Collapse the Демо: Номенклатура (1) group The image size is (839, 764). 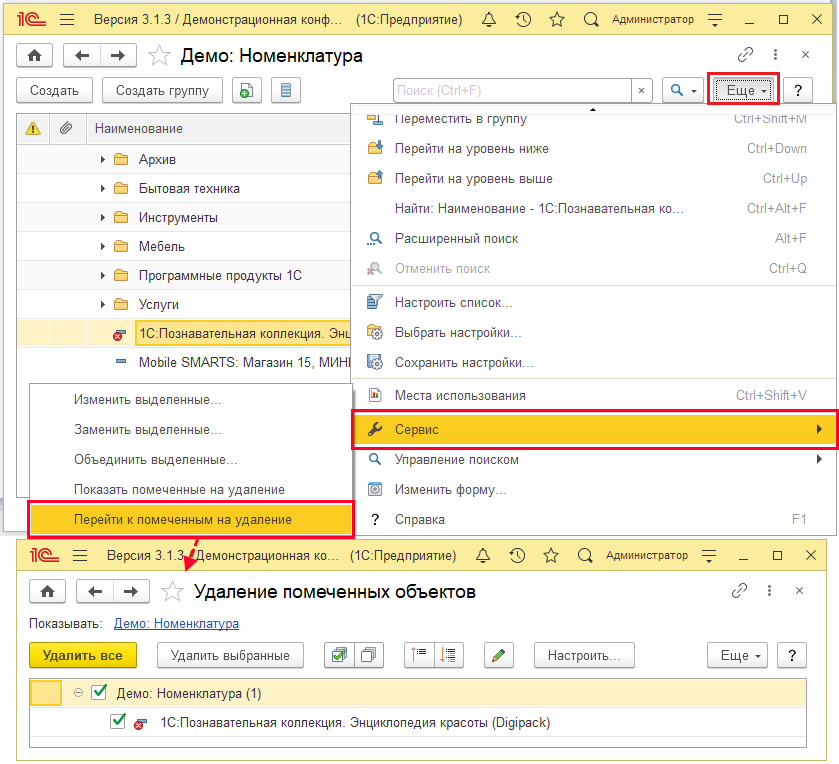(79, 693)
